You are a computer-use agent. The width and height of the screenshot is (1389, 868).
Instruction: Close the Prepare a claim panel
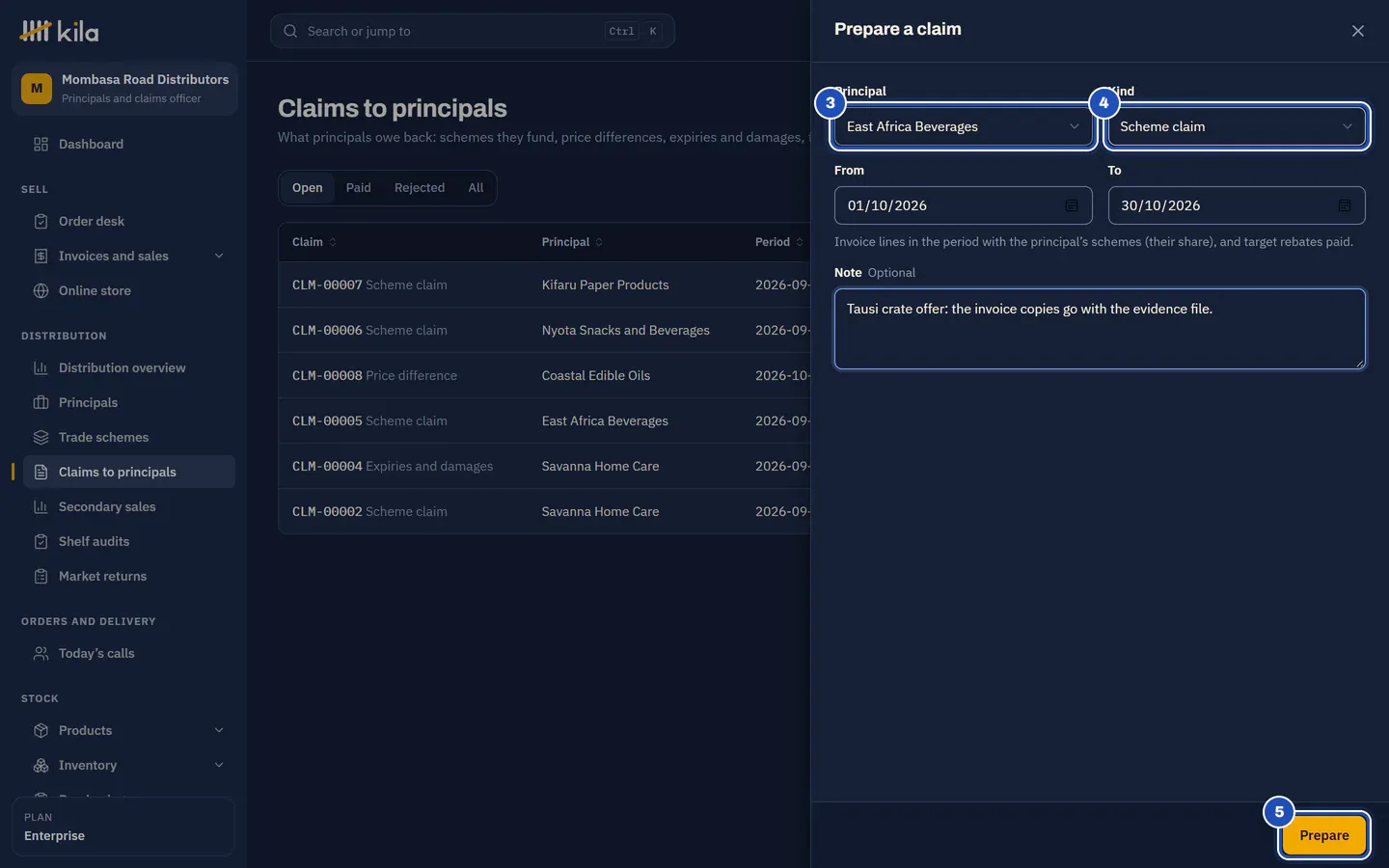click(1358, 31)
